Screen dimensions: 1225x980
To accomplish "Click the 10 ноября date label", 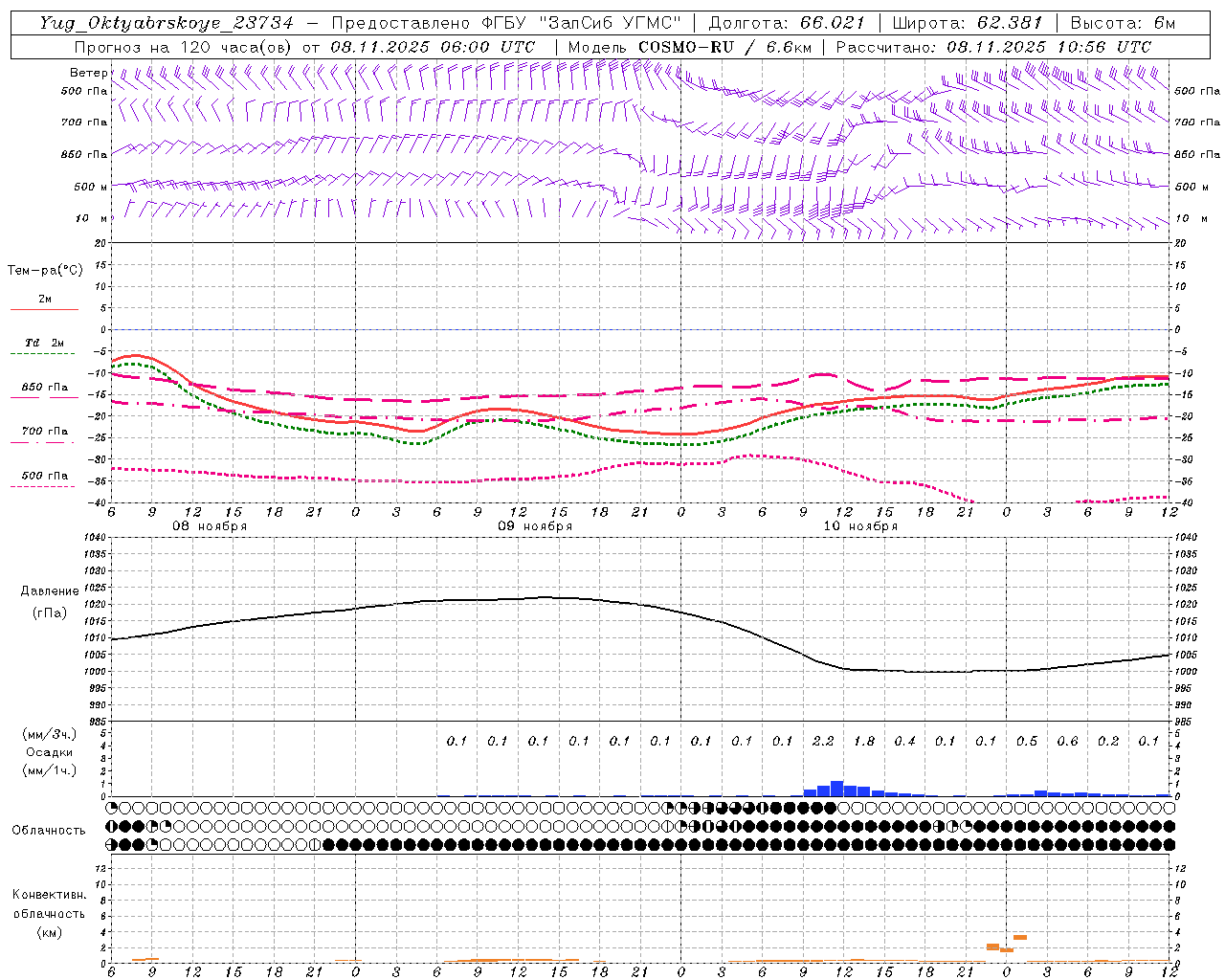I will coord(860,526).
